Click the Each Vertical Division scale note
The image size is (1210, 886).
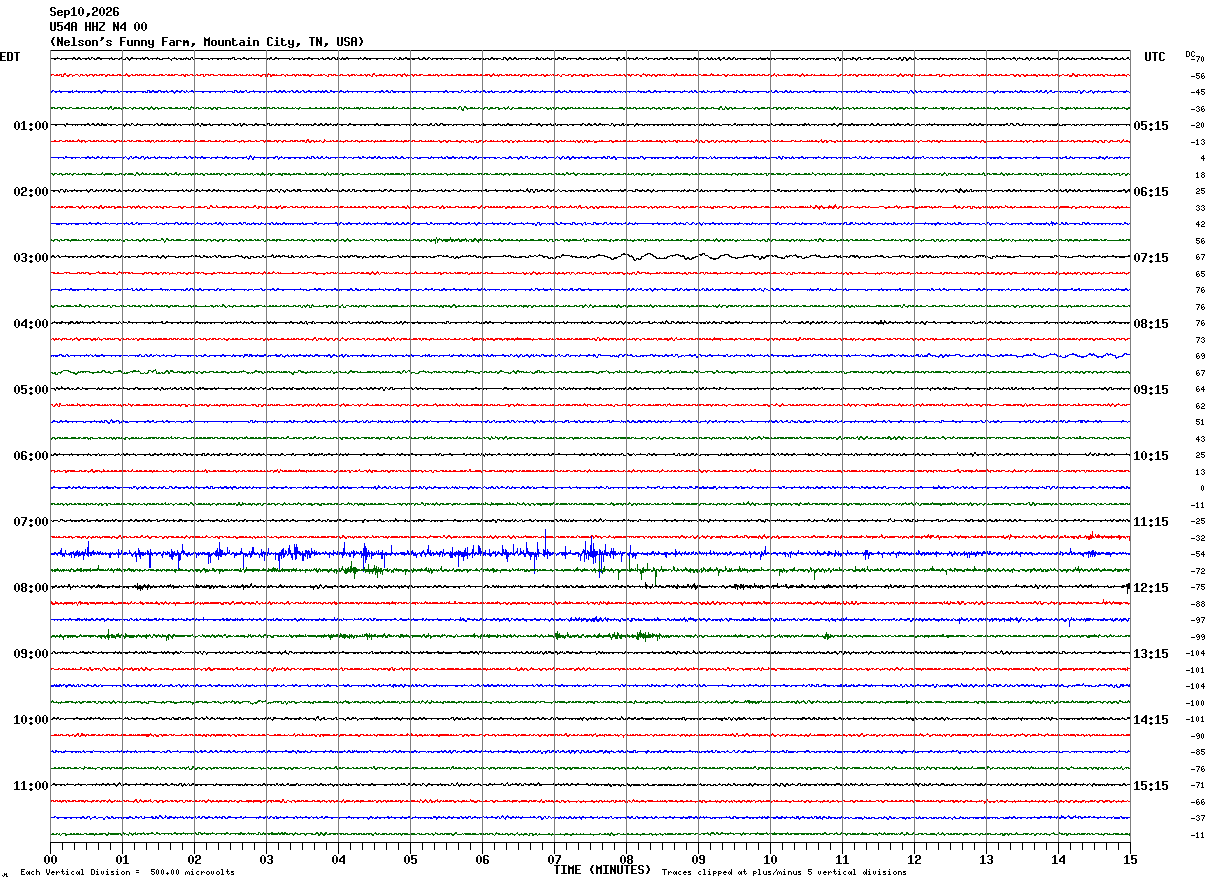(127, 873)
